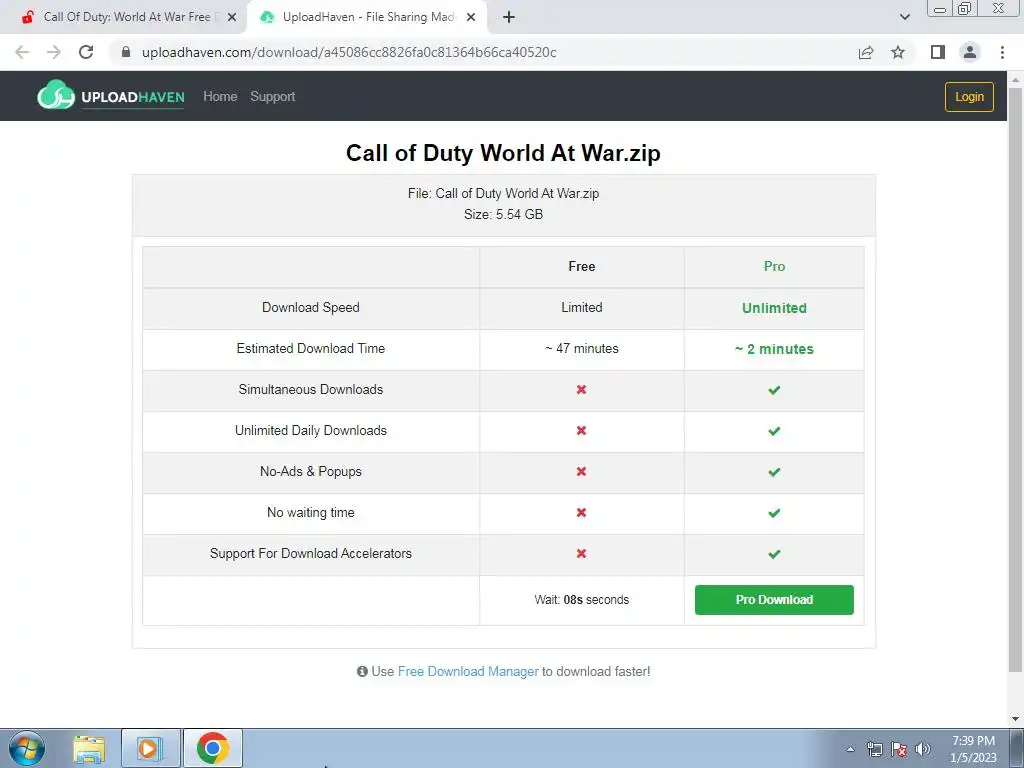Click the 'Free' column header
This screenshot has width=1024, height=768.
coord(581,266)
